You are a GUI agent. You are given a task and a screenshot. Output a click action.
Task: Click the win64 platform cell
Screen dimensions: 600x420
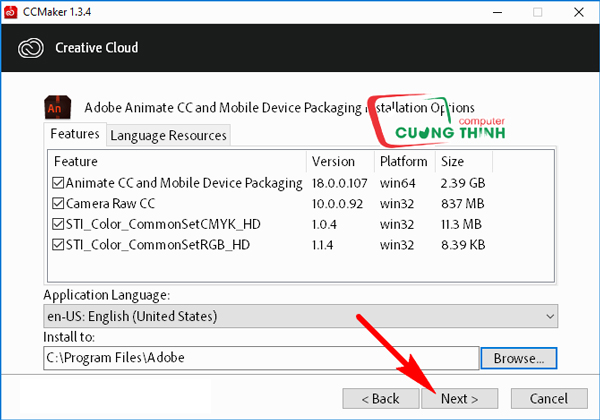point(397,183)
